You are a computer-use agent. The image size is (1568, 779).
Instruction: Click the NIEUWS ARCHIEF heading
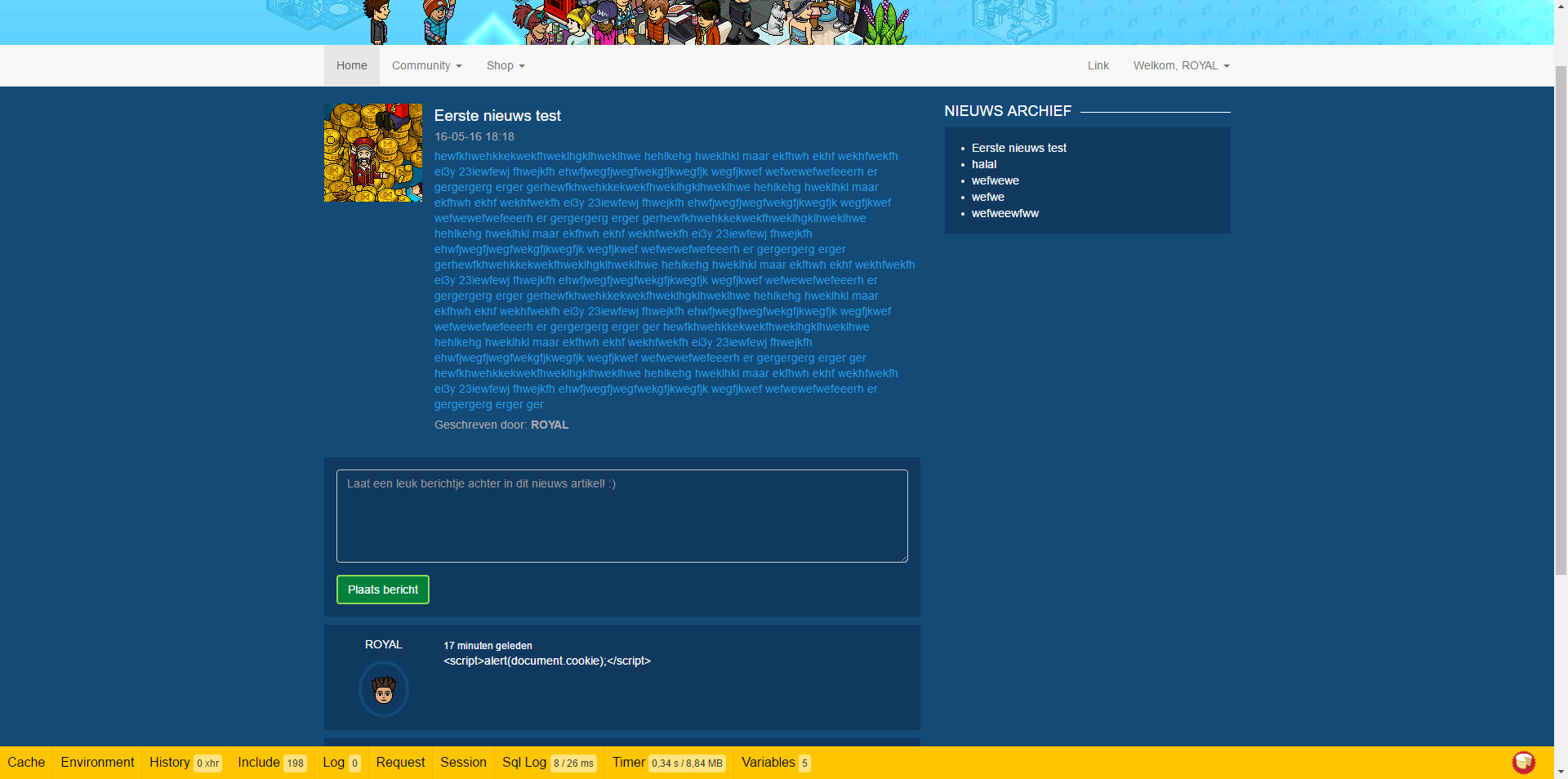[x=1008, y=111]
